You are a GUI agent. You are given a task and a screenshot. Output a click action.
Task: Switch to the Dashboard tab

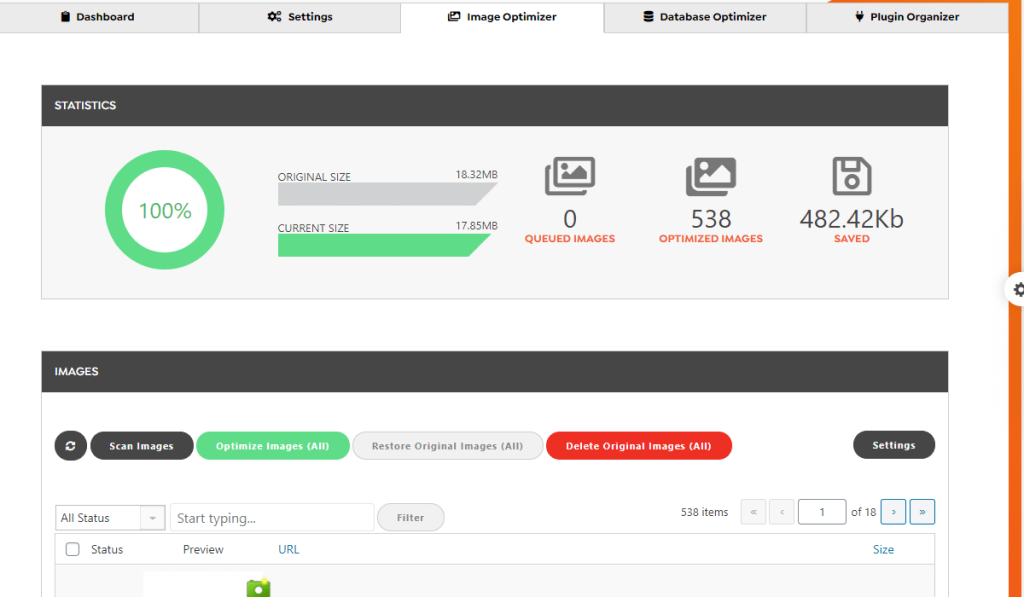click(x=99, y=17)
